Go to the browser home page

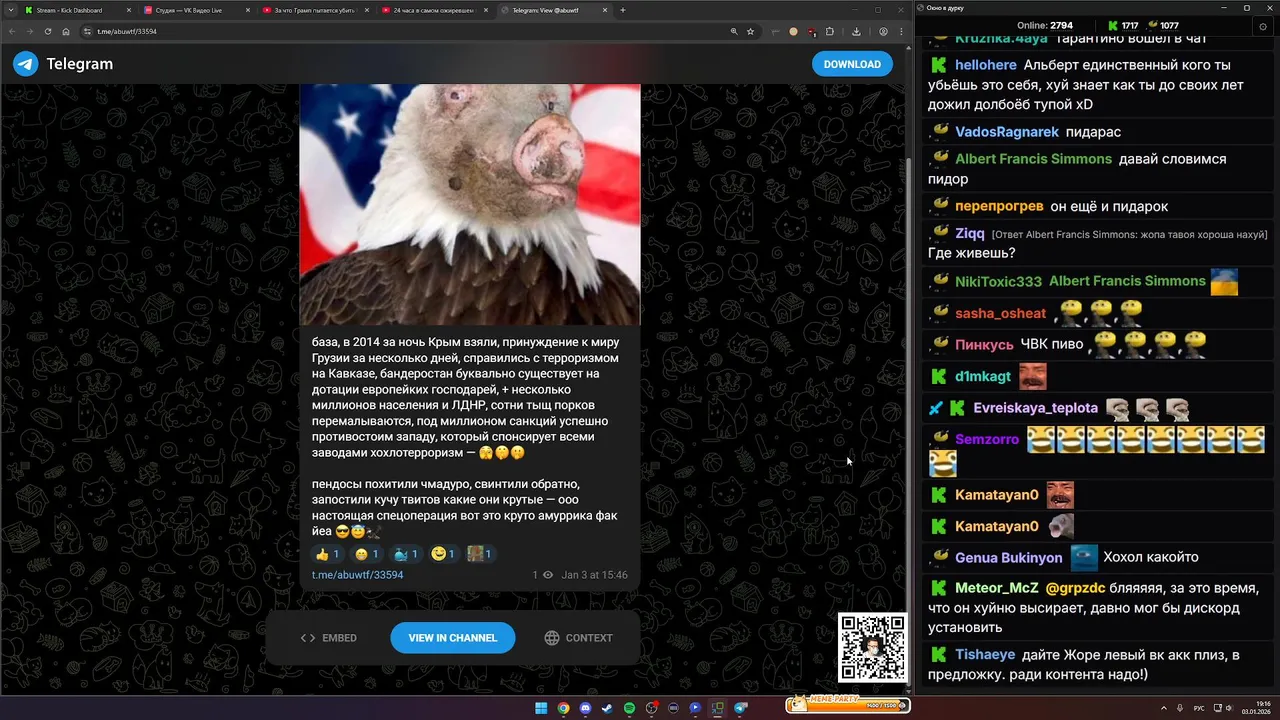click(x=66, y=31)
